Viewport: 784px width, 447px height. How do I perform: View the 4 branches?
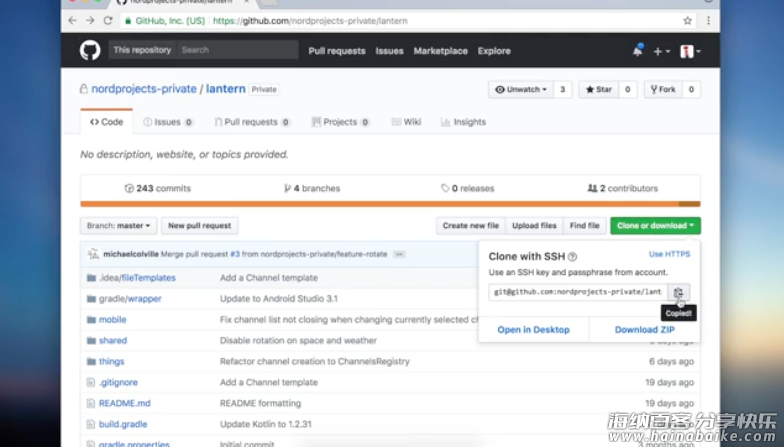point(312,188)
